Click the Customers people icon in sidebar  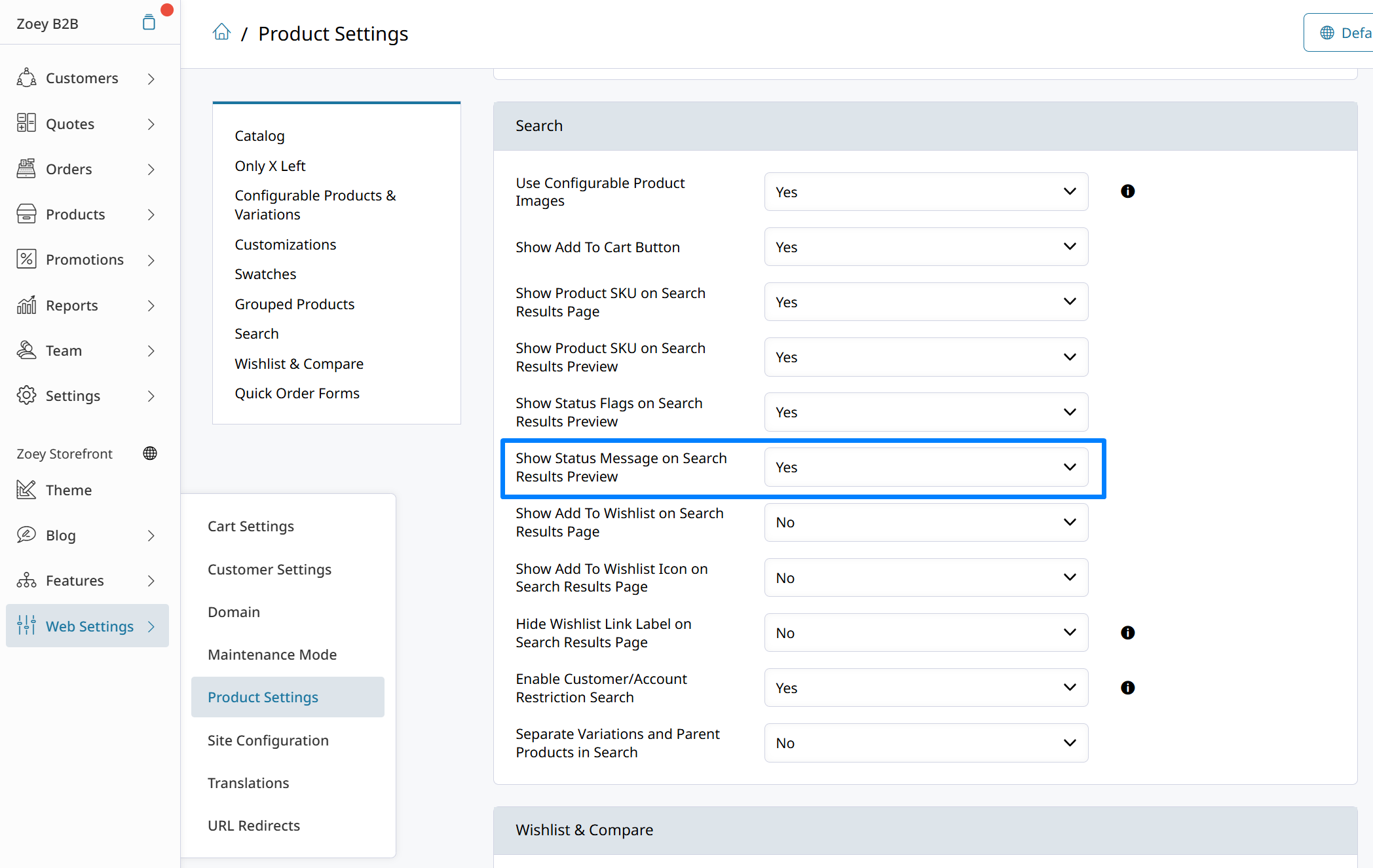tap(26, 78)
